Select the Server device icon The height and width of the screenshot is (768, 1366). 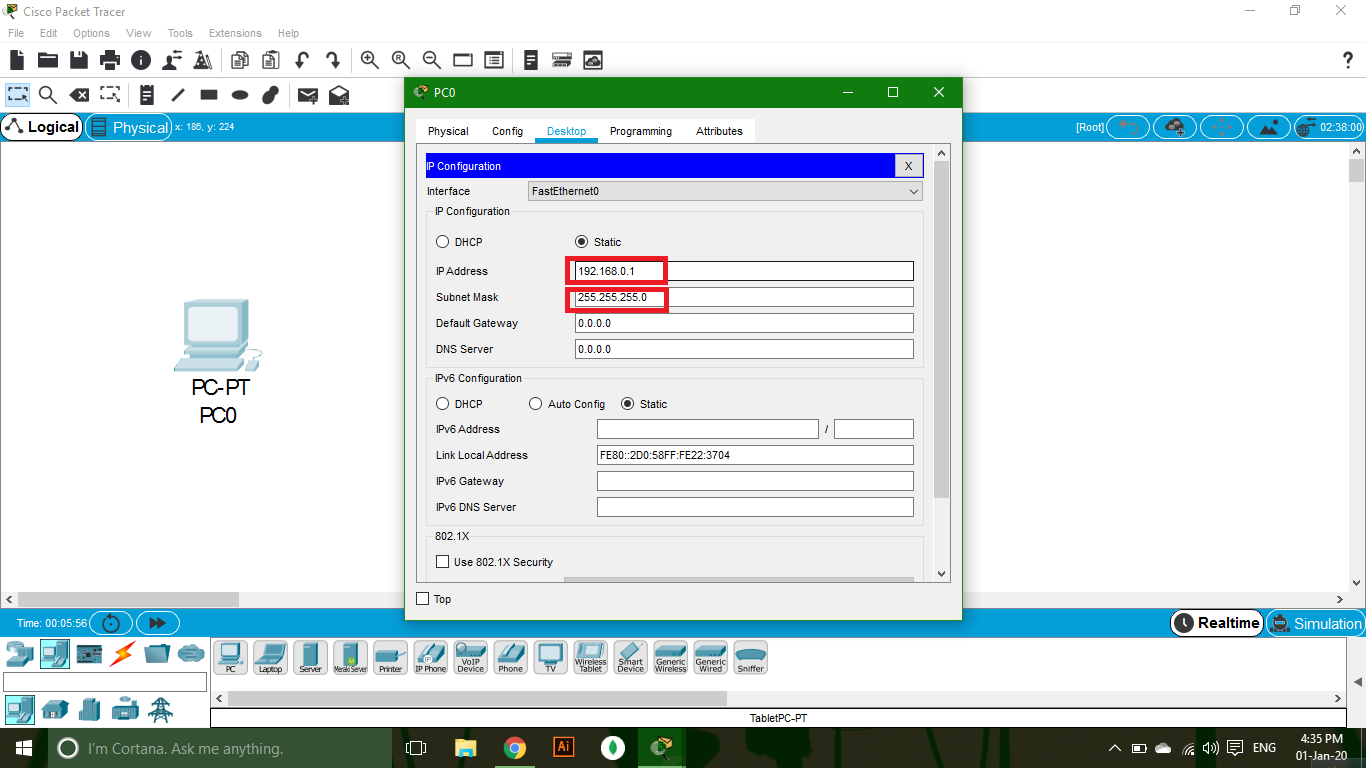pyautogui.click(x=311, y=657)
